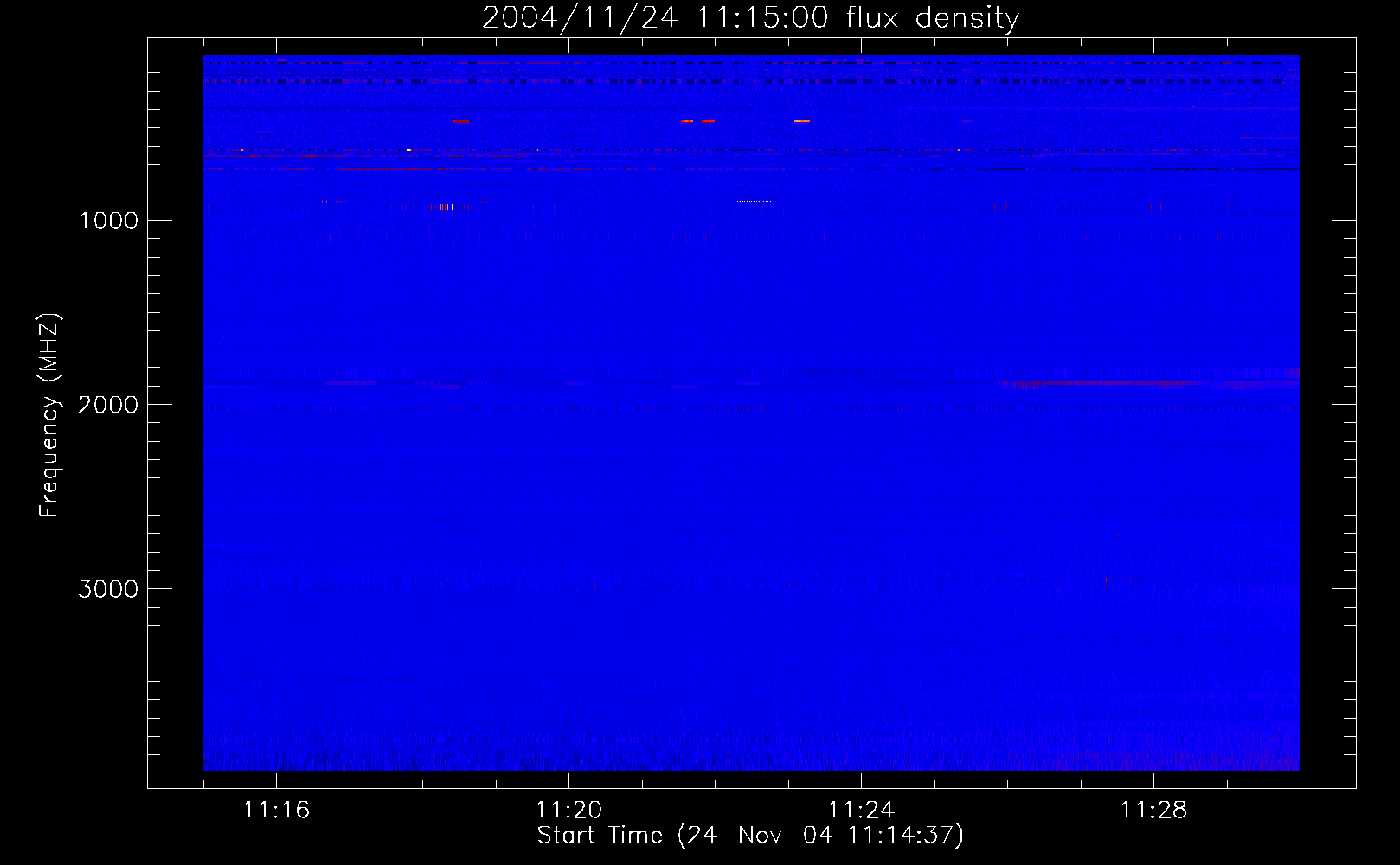
Task: Click the 3000 frequency tick label
Action: 108,589
